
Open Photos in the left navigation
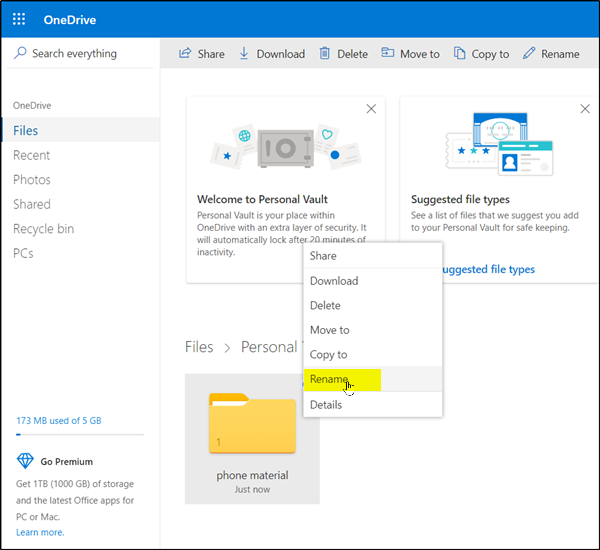click(32, 180)
